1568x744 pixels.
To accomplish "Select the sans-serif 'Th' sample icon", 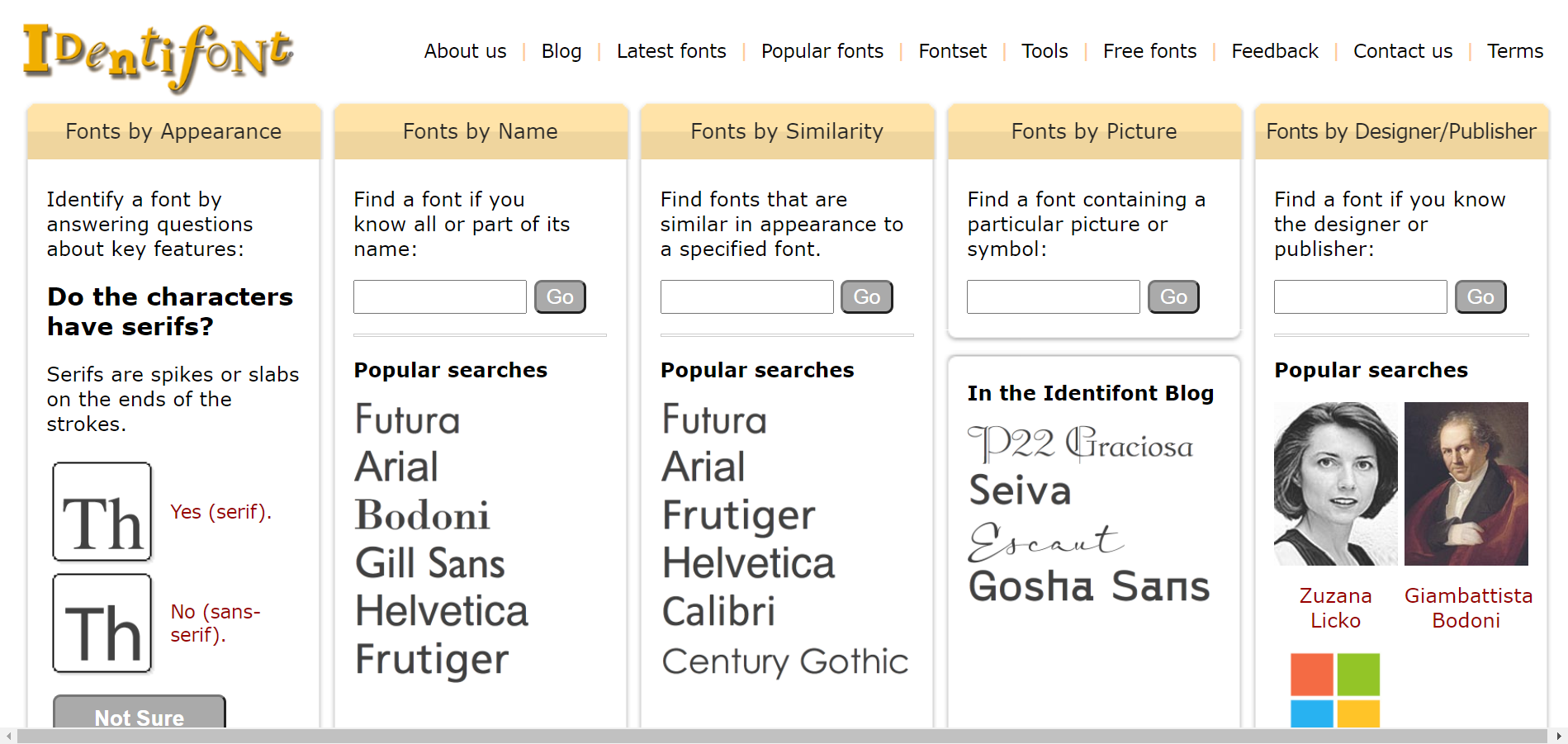I will click(102, 623).
